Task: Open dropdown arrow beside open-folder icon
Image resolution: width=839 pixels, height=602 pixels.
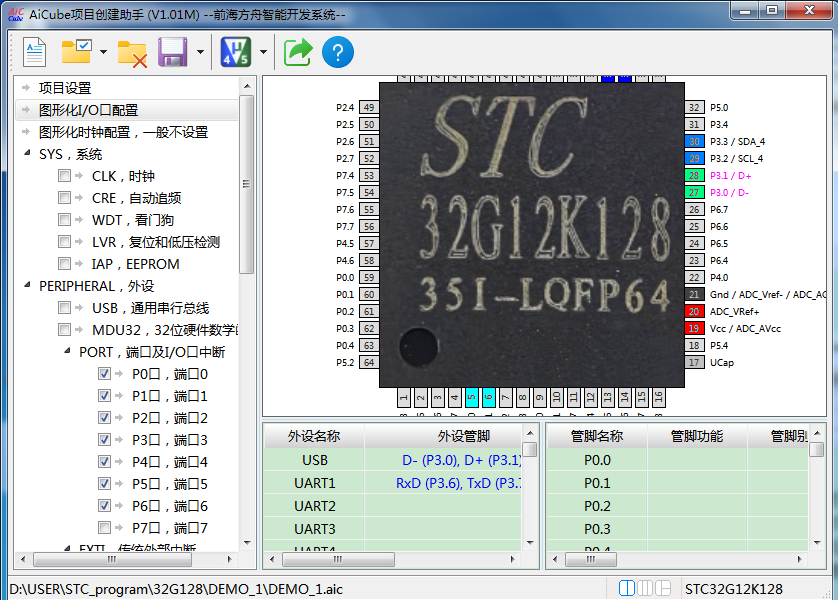Action: point(103,52)
